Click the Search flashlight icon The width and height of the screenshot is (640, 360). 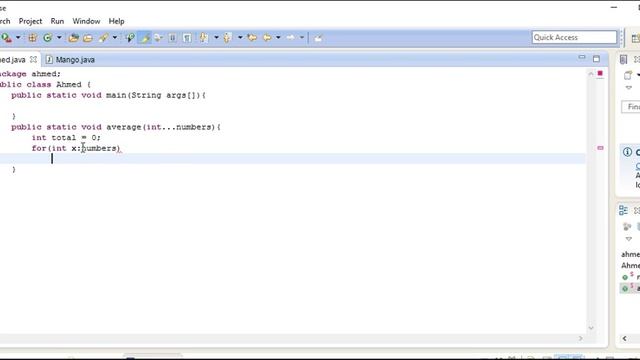click(x=103, y=38)
